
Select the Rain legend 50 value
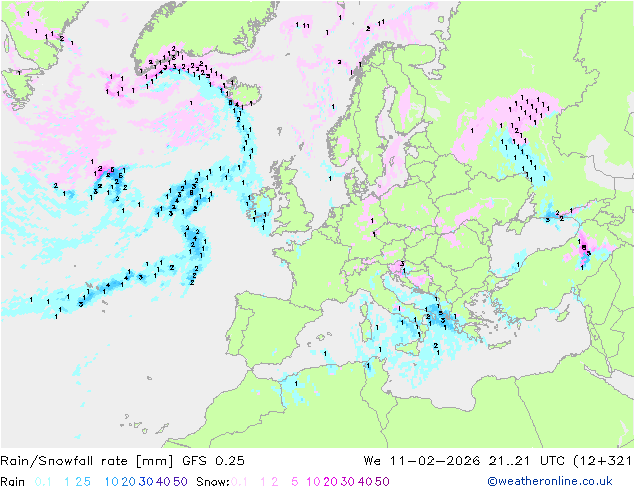pos(180,482)
